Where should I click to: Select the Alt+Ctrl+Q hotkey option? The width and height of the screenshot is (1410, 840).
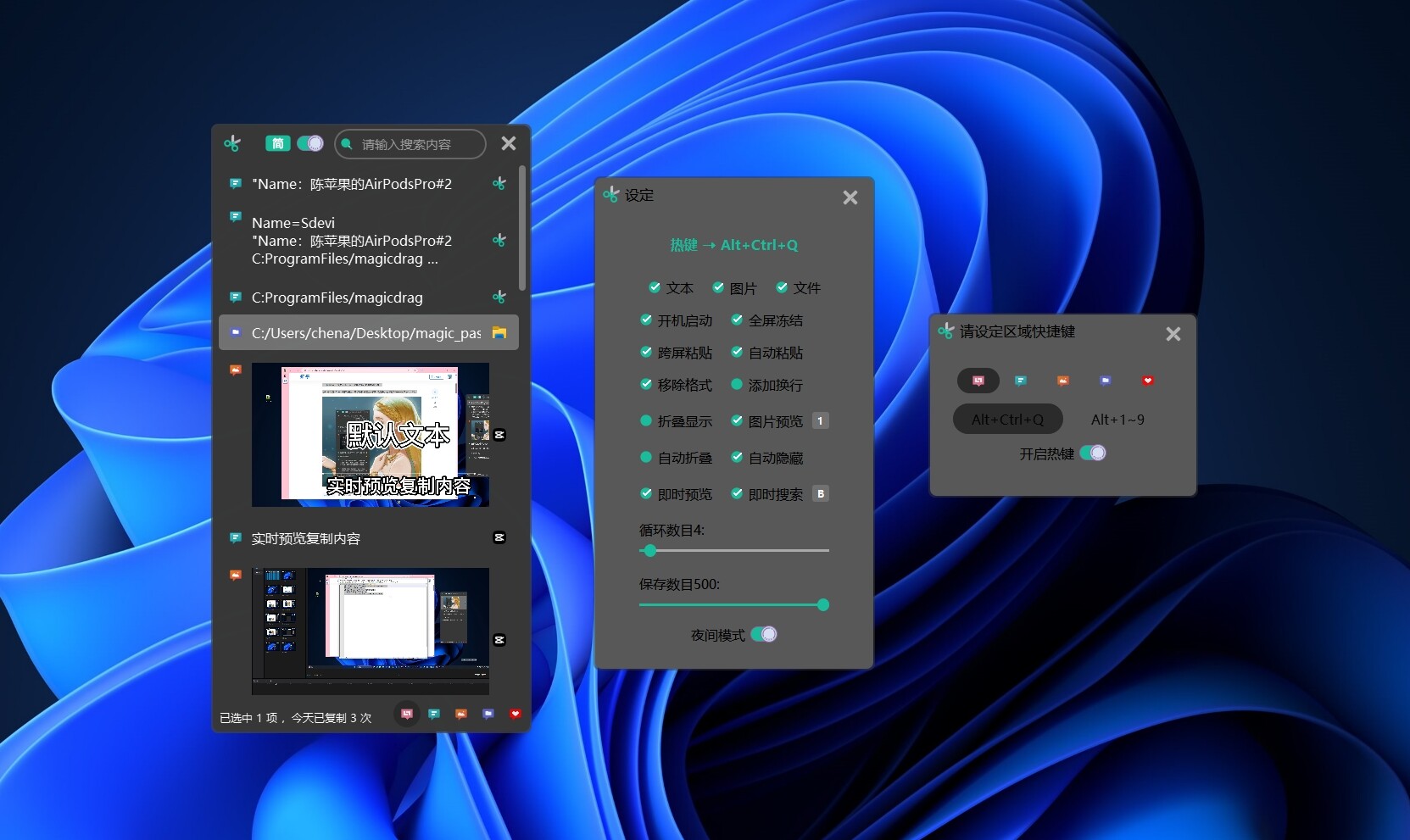click(x=1007, y=419)
